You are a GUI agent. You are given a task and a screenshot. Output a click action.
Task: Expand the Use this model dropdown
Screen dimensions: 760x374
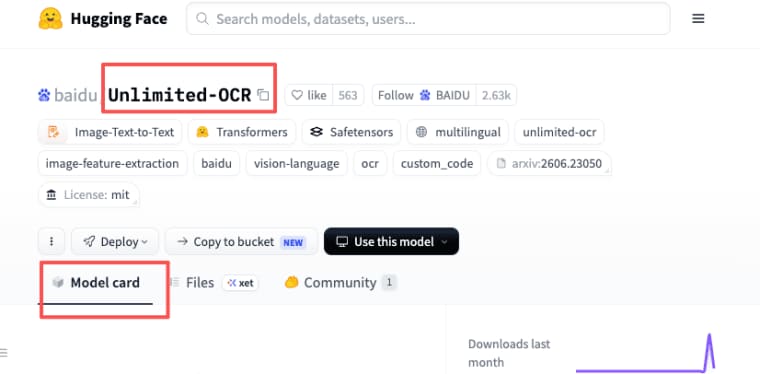click(x=391, y=241)
